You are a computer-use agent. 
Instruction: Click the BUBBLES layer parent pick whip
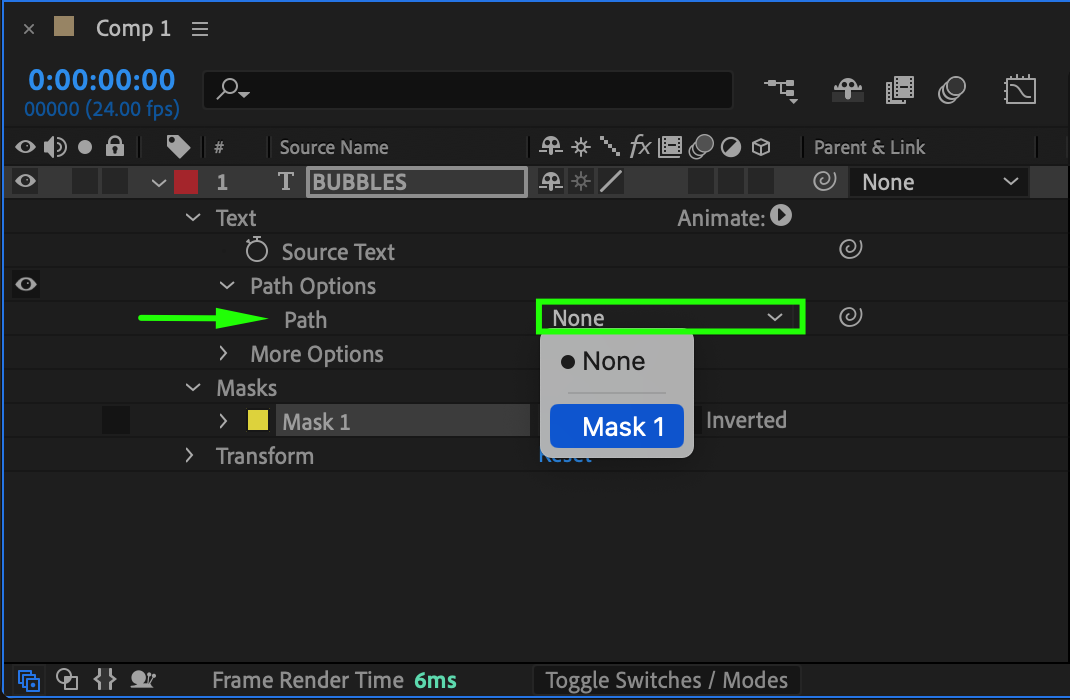(824, 182)
